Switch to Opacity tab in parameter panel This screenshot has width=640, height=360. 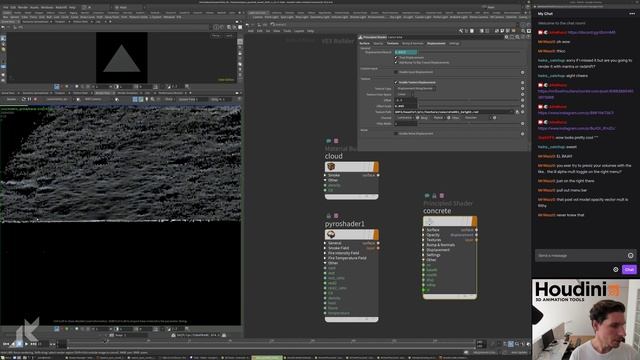point(378,43)
